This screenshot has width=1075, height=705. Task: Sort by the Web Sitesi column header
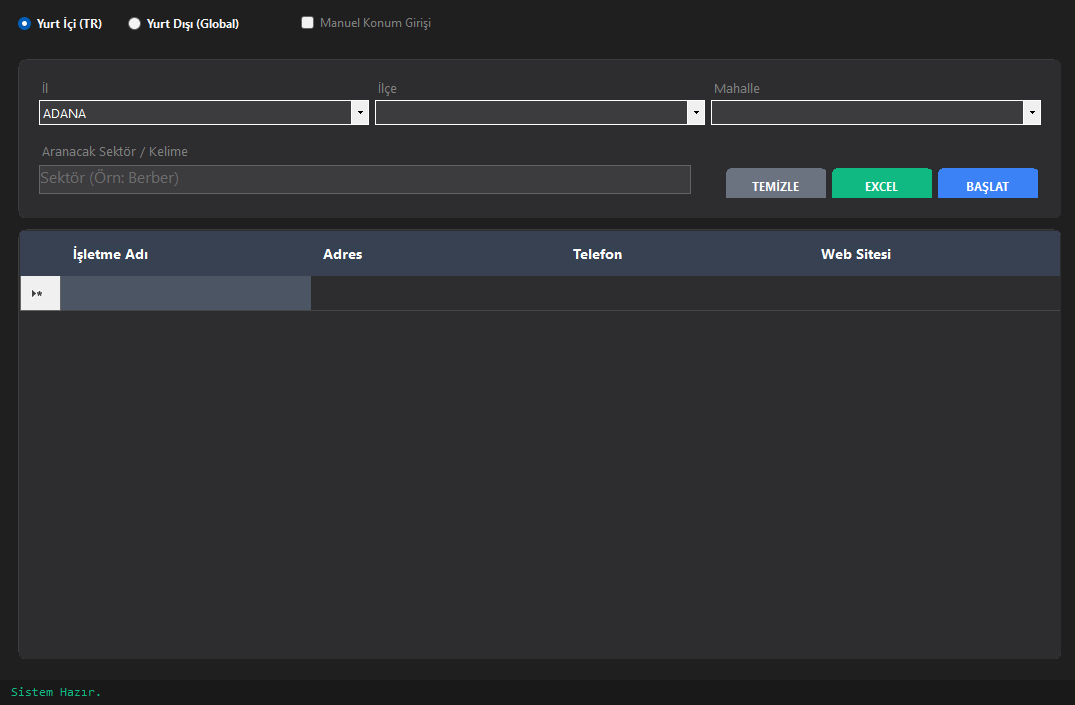935,254
